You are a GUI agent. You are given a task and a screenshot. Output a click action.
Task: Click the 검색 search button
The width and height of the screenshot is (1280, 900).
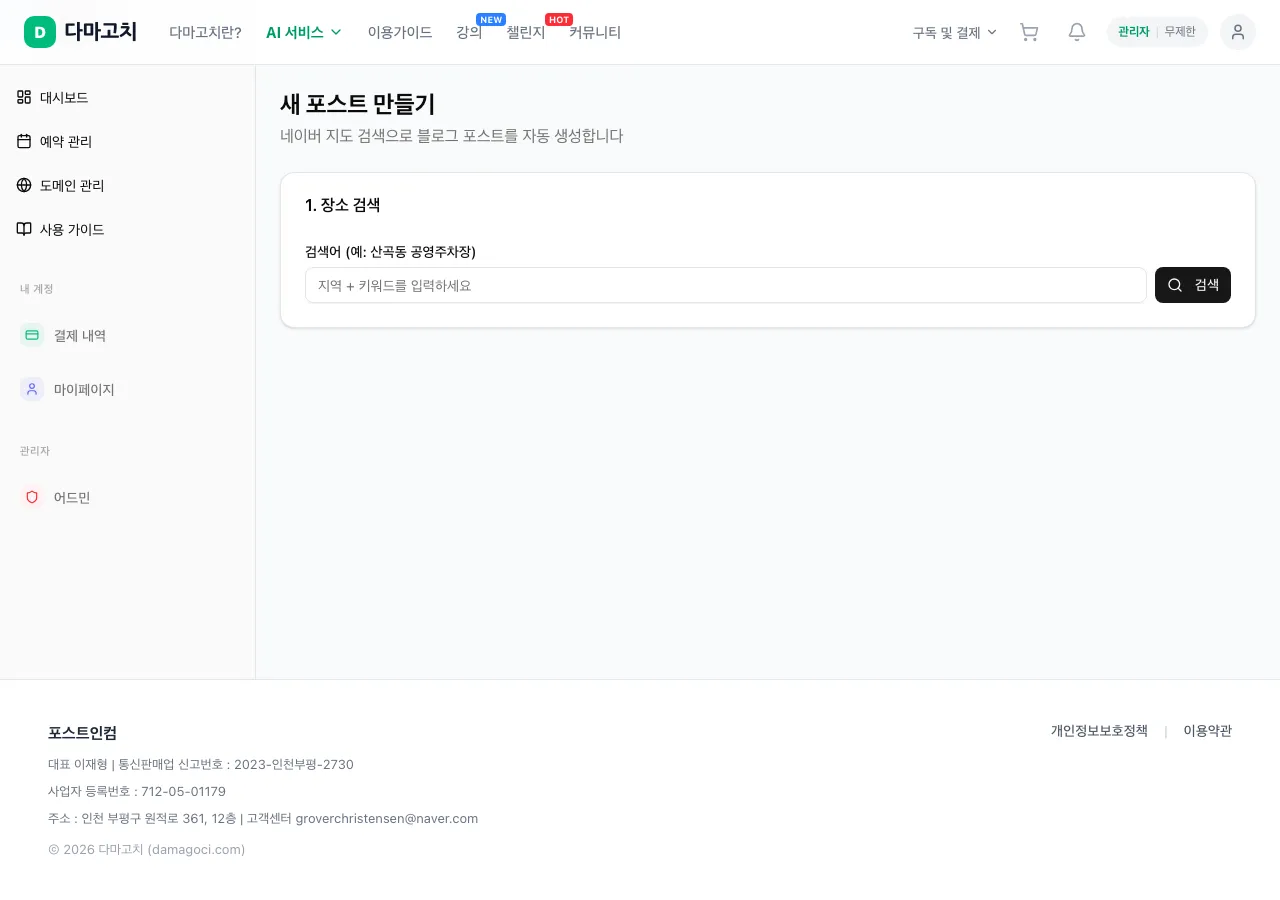[x=1193, y=285]
